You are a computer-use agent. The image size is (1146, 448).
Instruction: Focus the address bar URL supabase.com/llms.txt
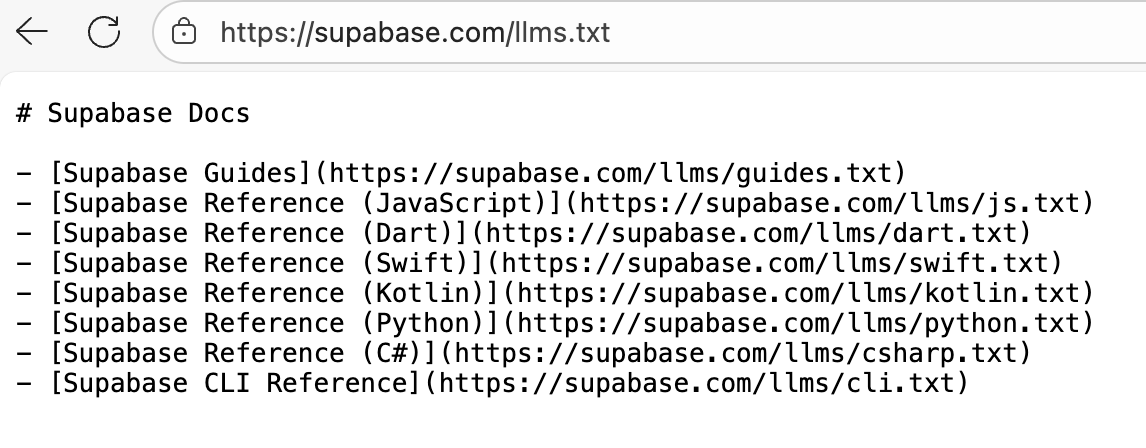click(414, 33)
